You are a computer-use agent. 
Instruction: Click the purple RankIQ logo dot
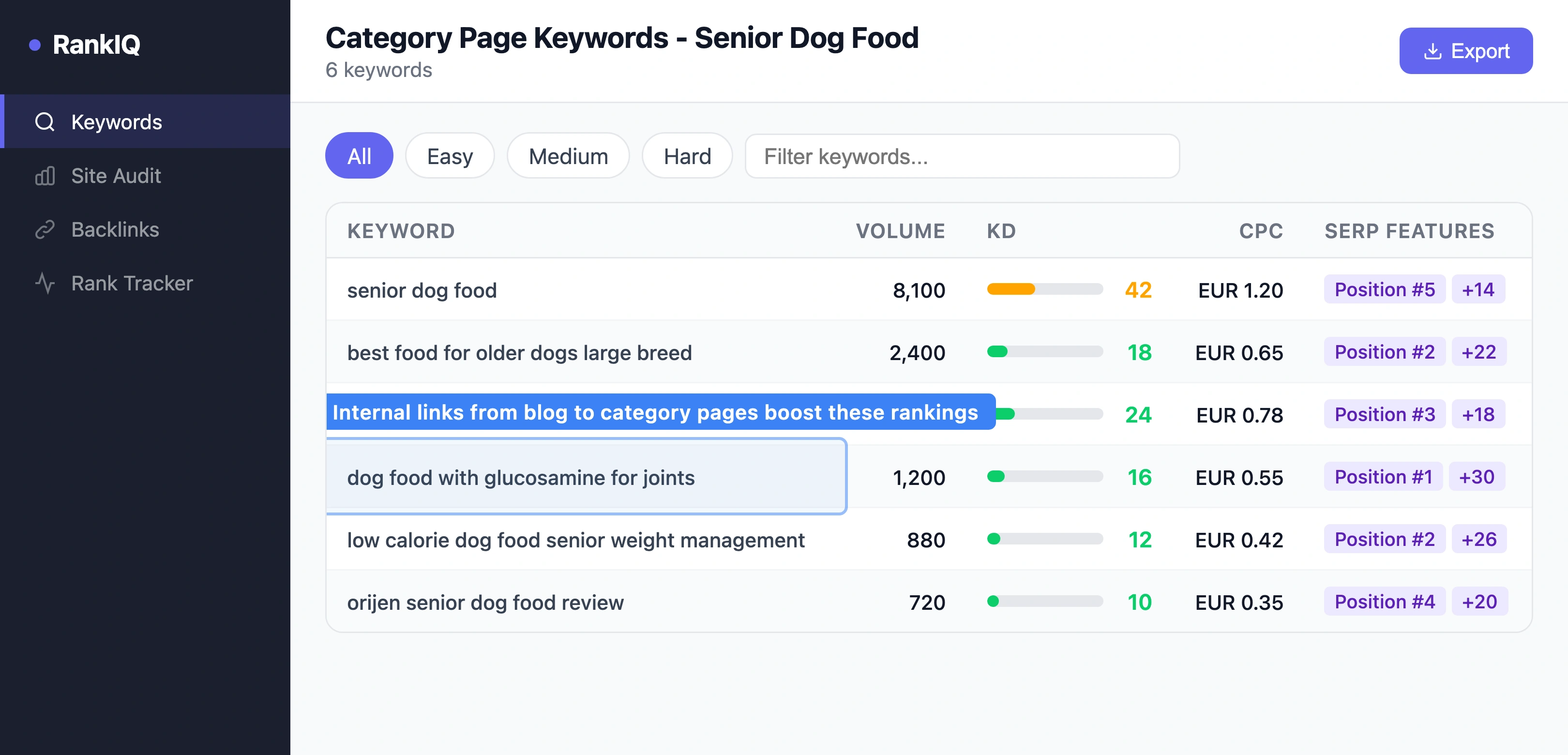tap(35, 44)
